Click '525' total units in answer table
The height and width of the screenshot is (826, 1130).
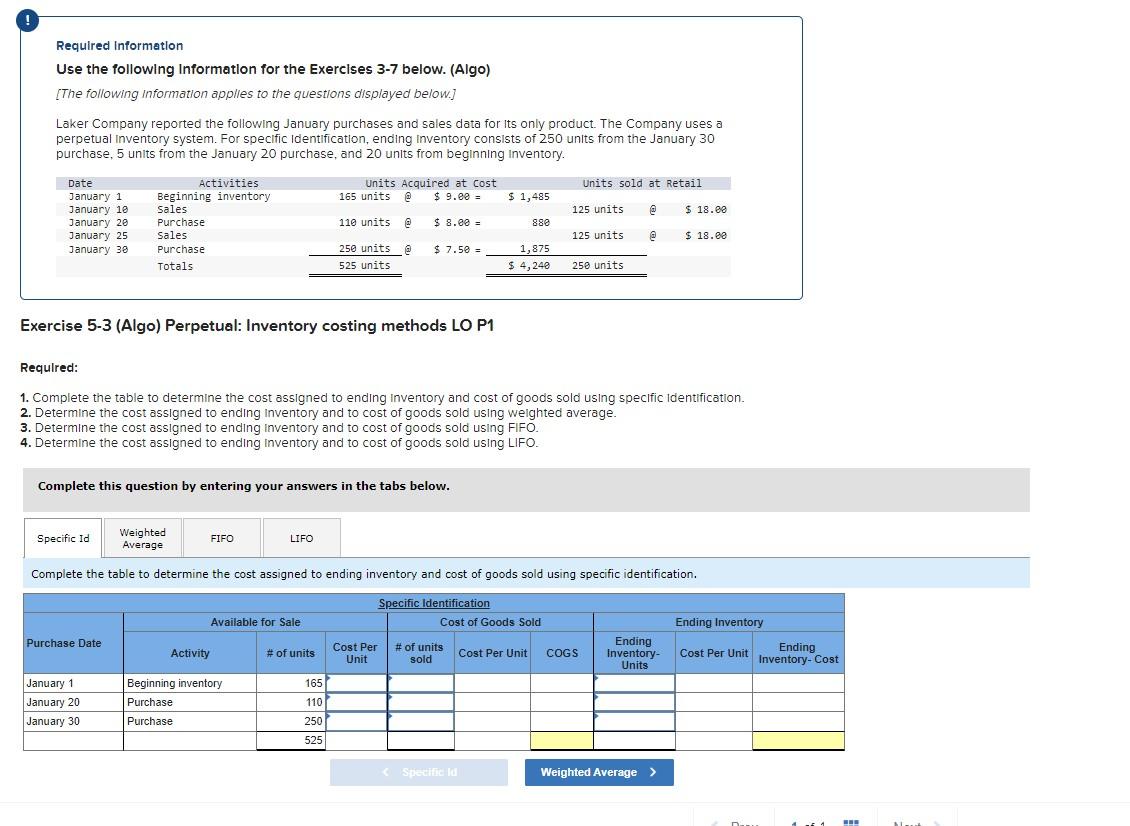(291, 740)
